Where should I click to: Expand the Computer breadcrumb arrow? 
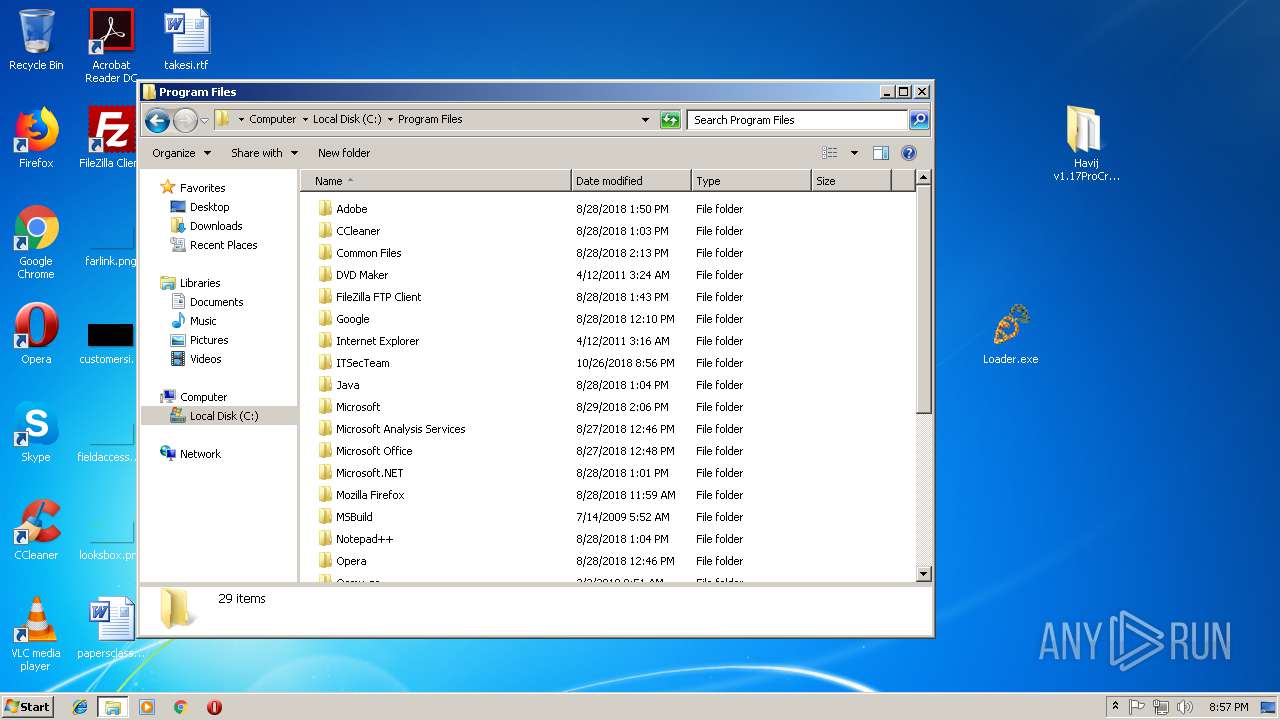click(306, 119)
